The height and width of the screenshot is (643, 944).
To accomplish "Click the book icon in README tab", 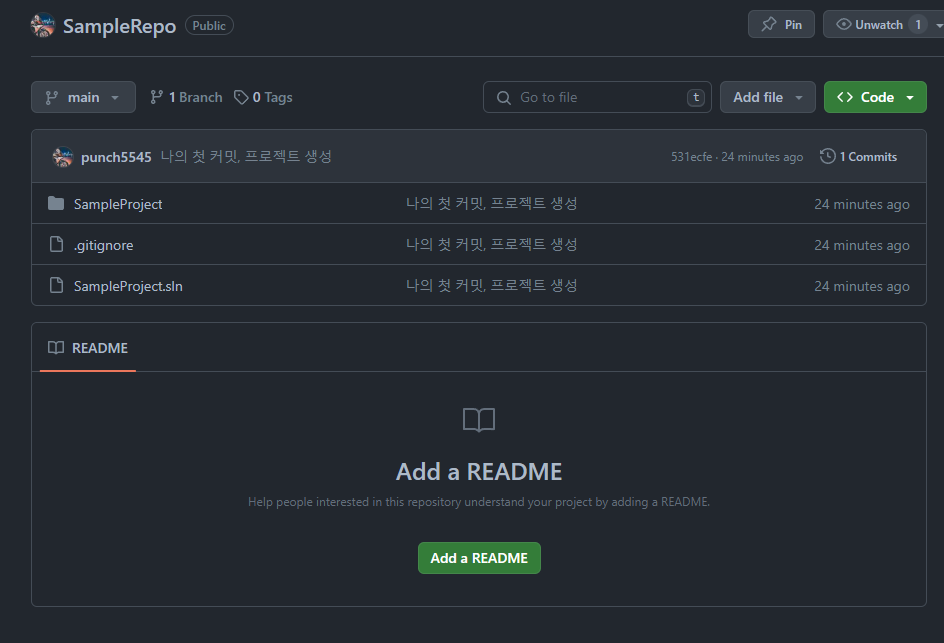I will (x=56, y=348).
